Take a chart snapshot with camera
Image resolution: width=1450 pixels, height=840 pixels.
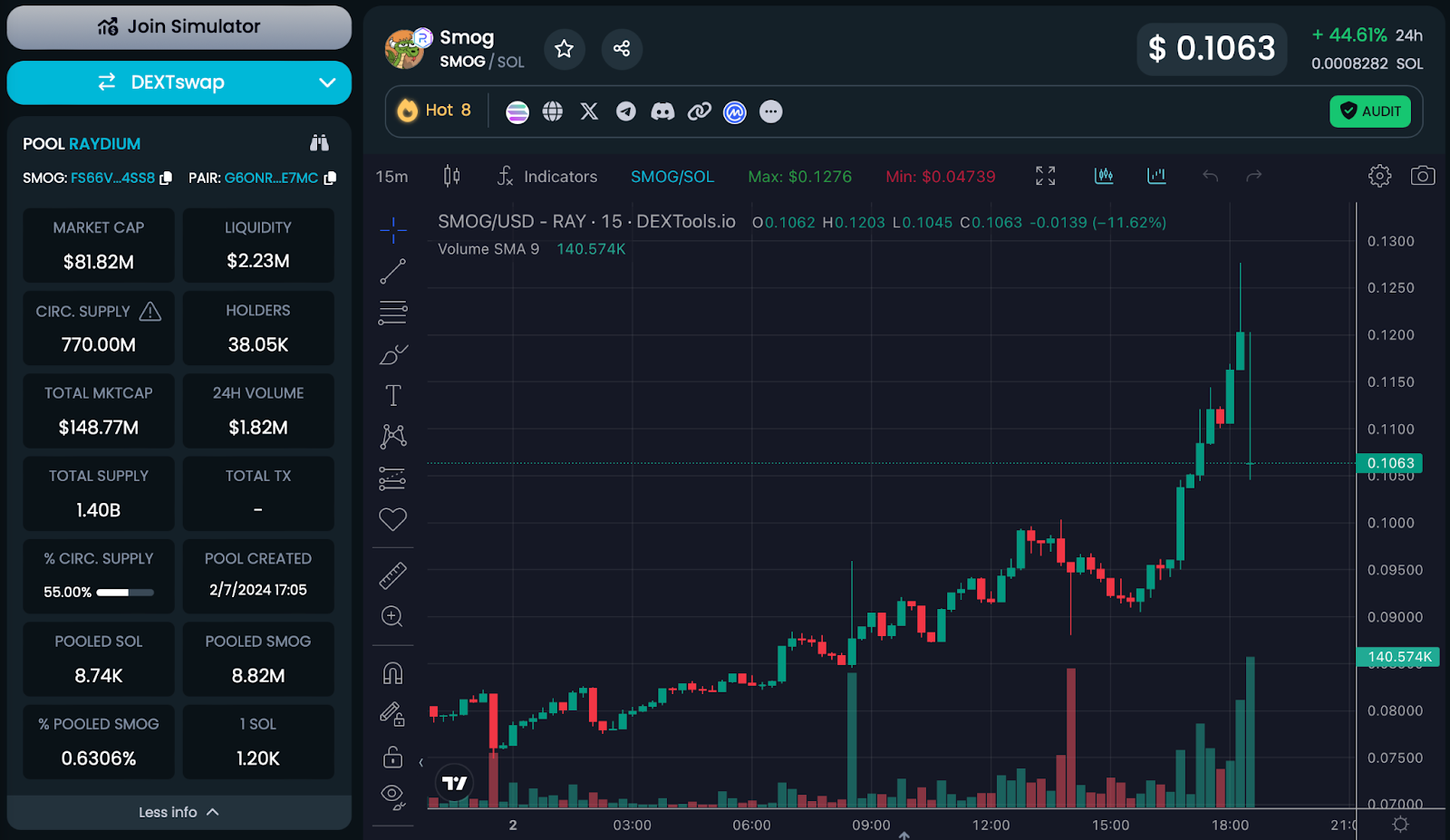pyautogui.click(x=1423, y=176)
